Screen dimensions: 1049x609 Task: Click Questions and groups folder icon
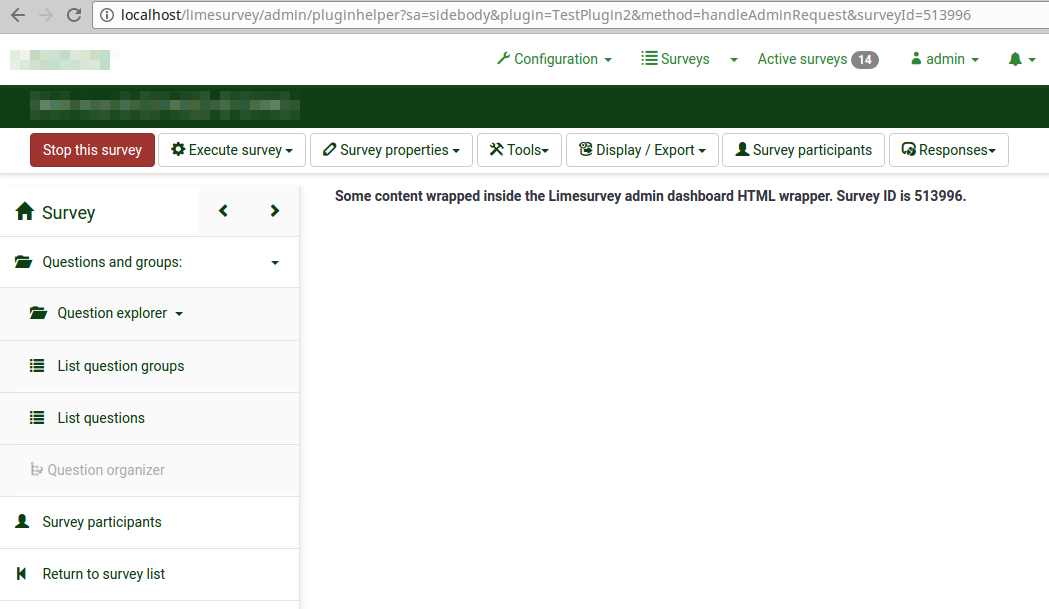tap(23, 262)
